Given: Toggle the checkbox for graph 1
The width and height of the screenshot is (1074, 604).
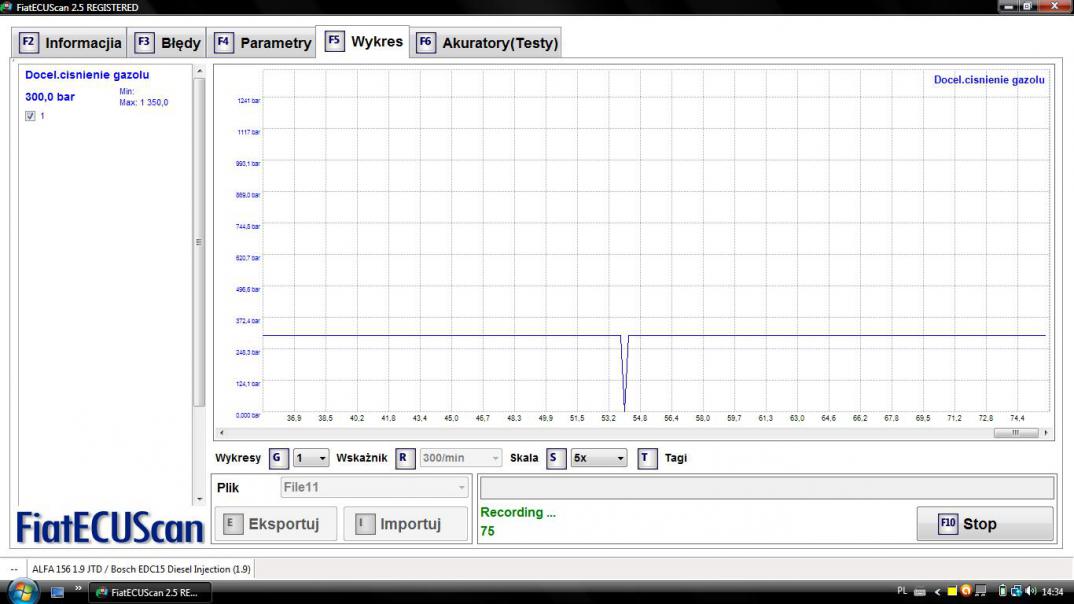Looking at the screenshot, I should (30, 116).
